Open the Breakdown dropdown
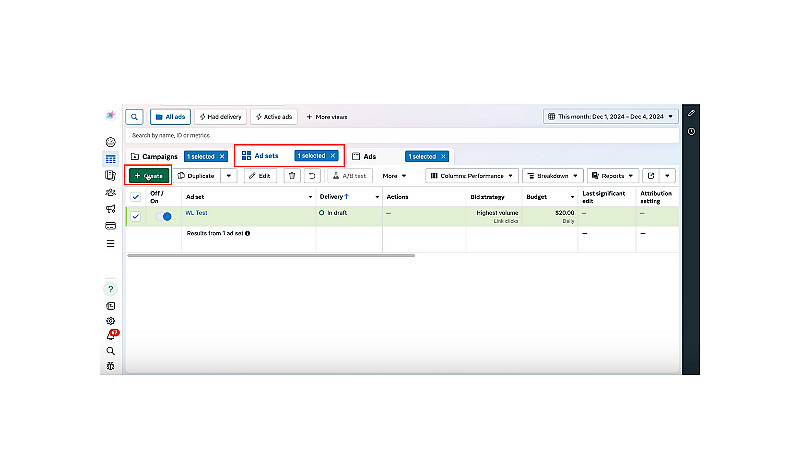The width and height of the screenshot is (800, 460). [x=553, y=176]
